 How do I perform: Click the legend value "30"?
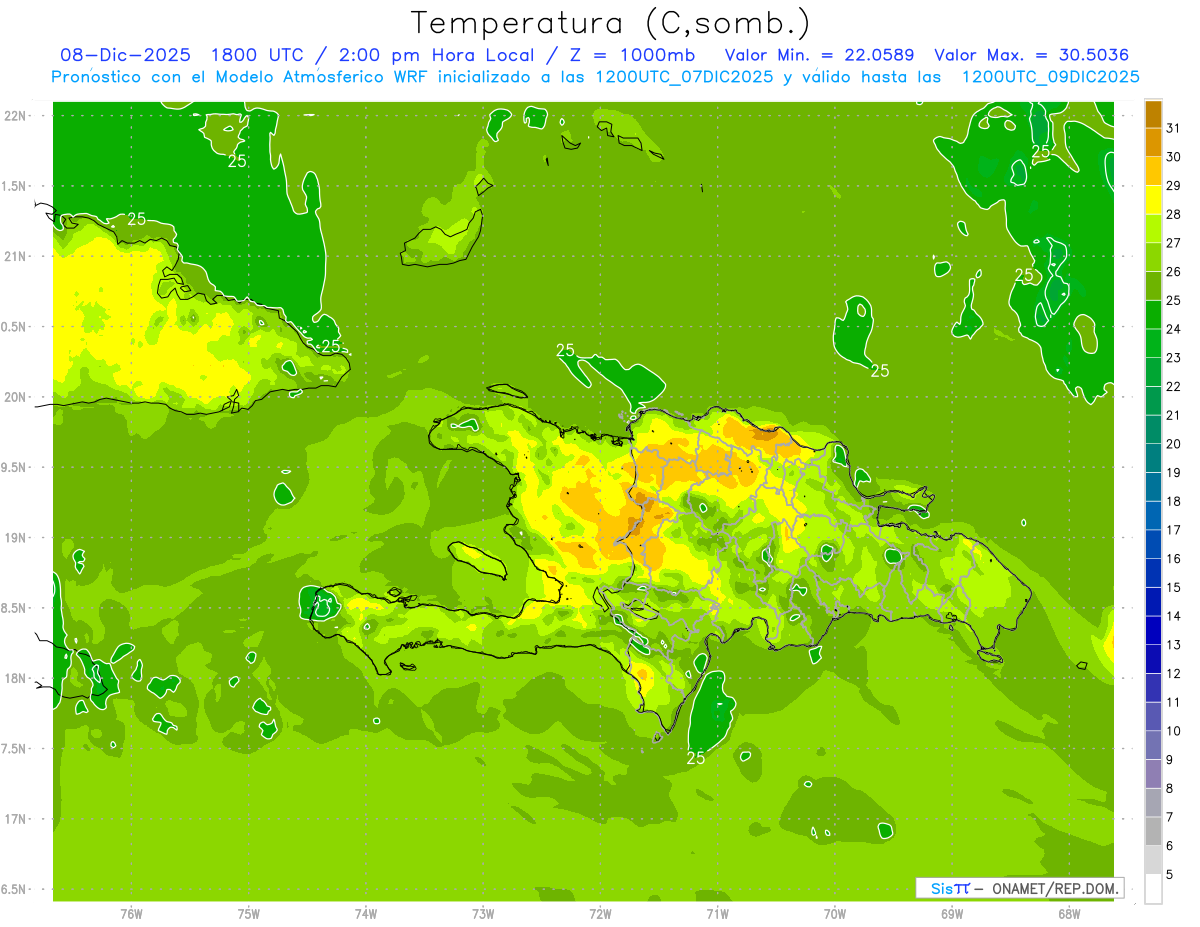pyautogui.click(x=1173, y=157)
